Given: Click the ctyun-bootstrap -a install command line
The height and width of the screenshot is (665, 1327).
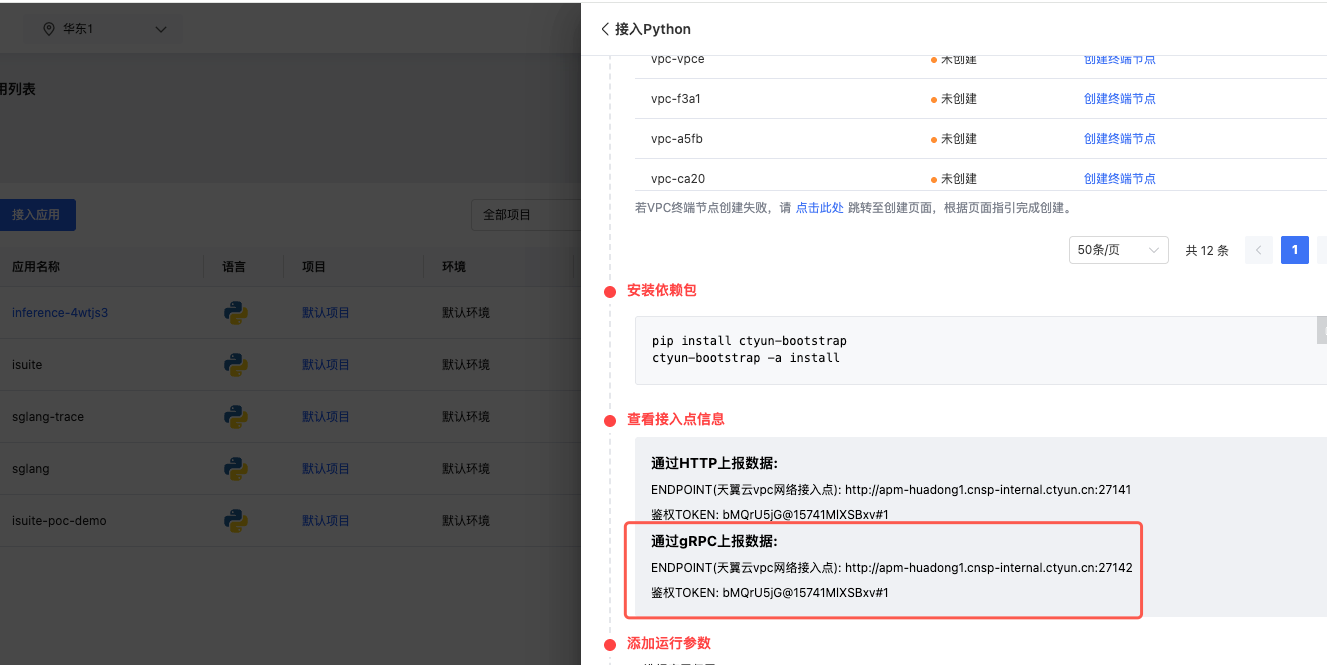Looking at the screenshot, I should pos(746,357).
